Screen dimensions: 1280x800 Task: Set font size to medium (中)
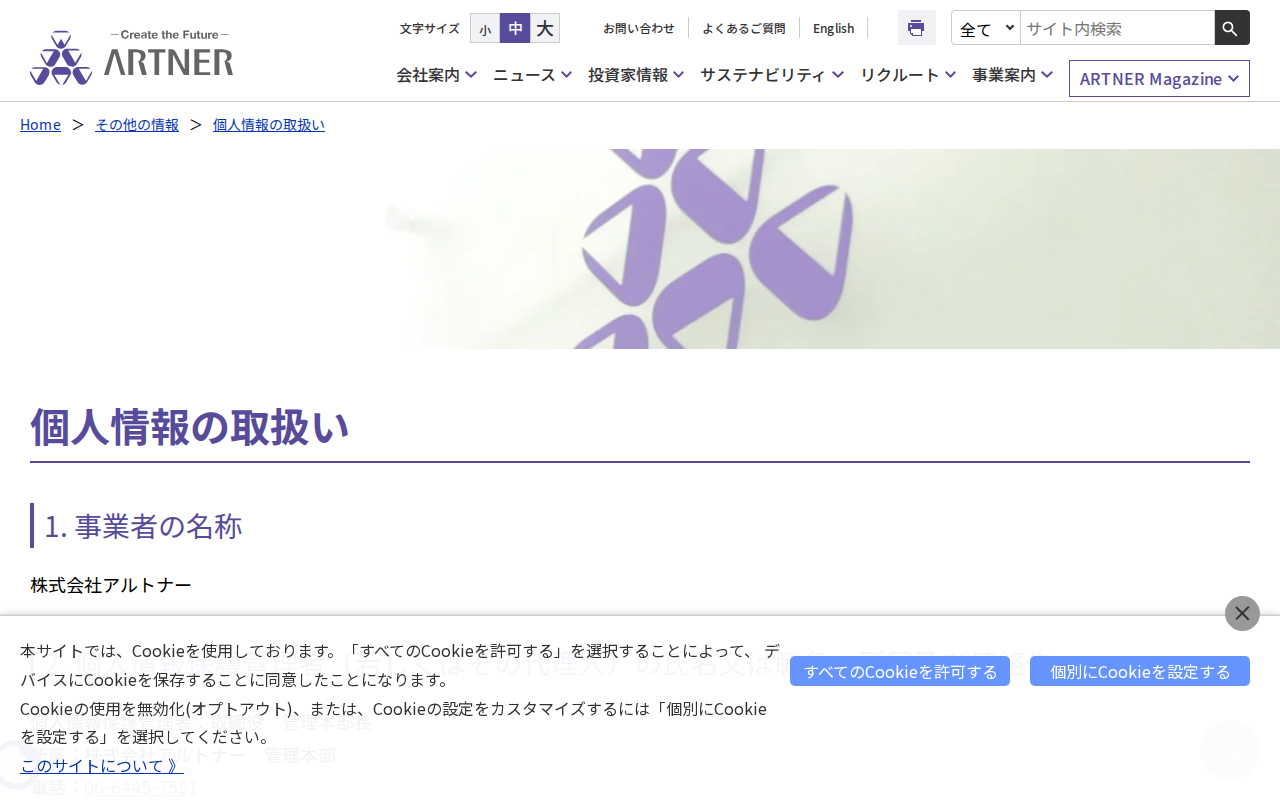(515, 28)
